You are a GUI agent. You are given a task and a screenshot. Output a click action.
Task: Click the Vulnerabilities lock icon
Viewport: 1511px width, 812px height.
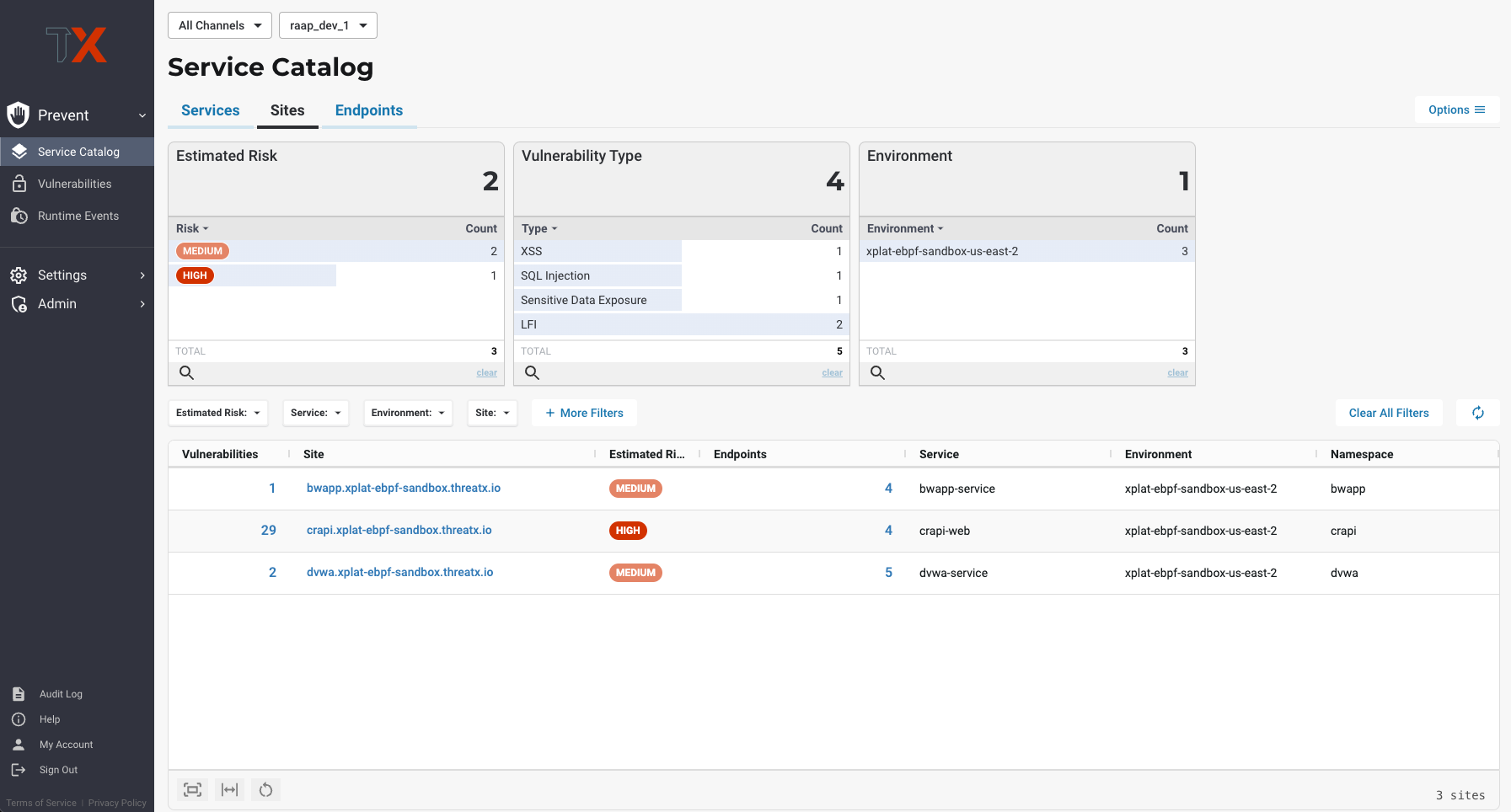pos(19,184)
